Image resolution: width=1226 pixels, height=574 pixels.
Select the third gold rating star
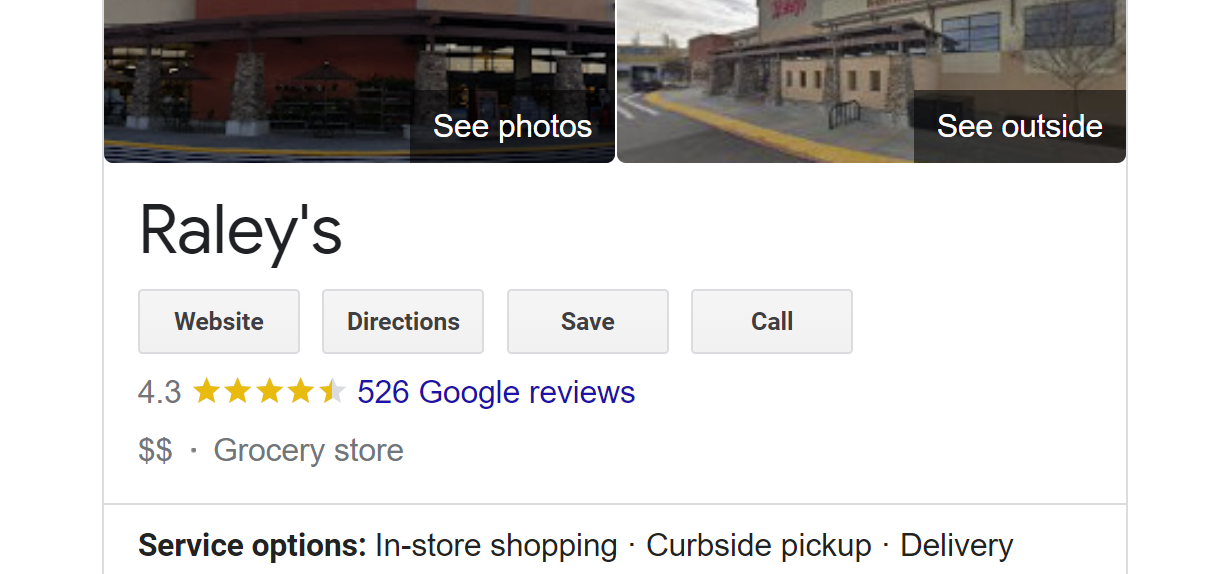pyautogui.click(x=269, y=391)
